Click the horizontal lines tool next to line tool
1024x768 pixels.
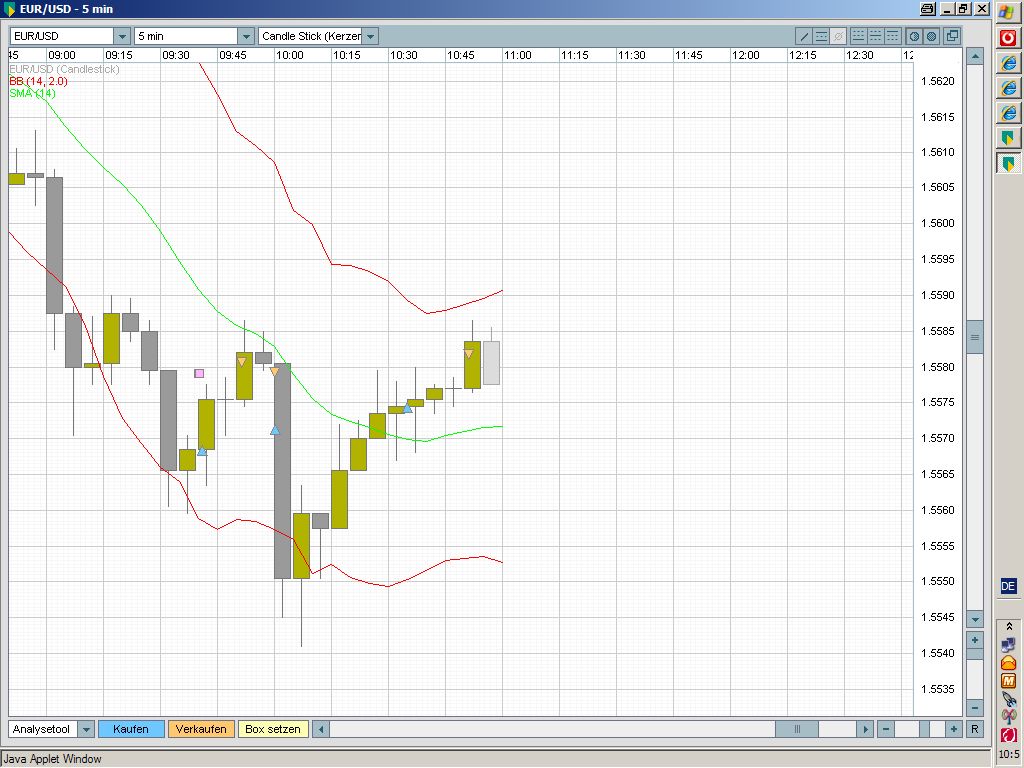(821, 36)
